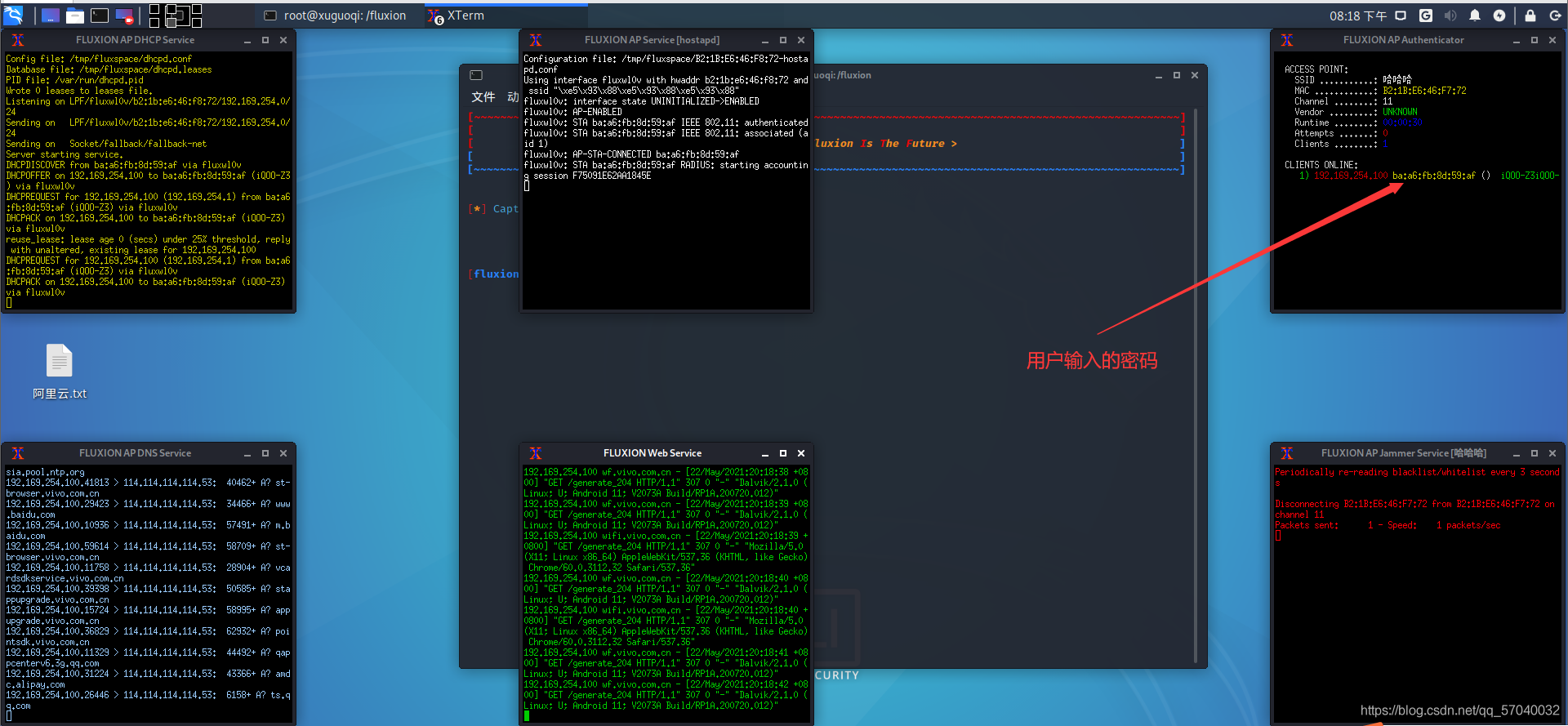Open the 文件 menu in fluxion terminal
1568x726 pixels.
tap(483, 96)
